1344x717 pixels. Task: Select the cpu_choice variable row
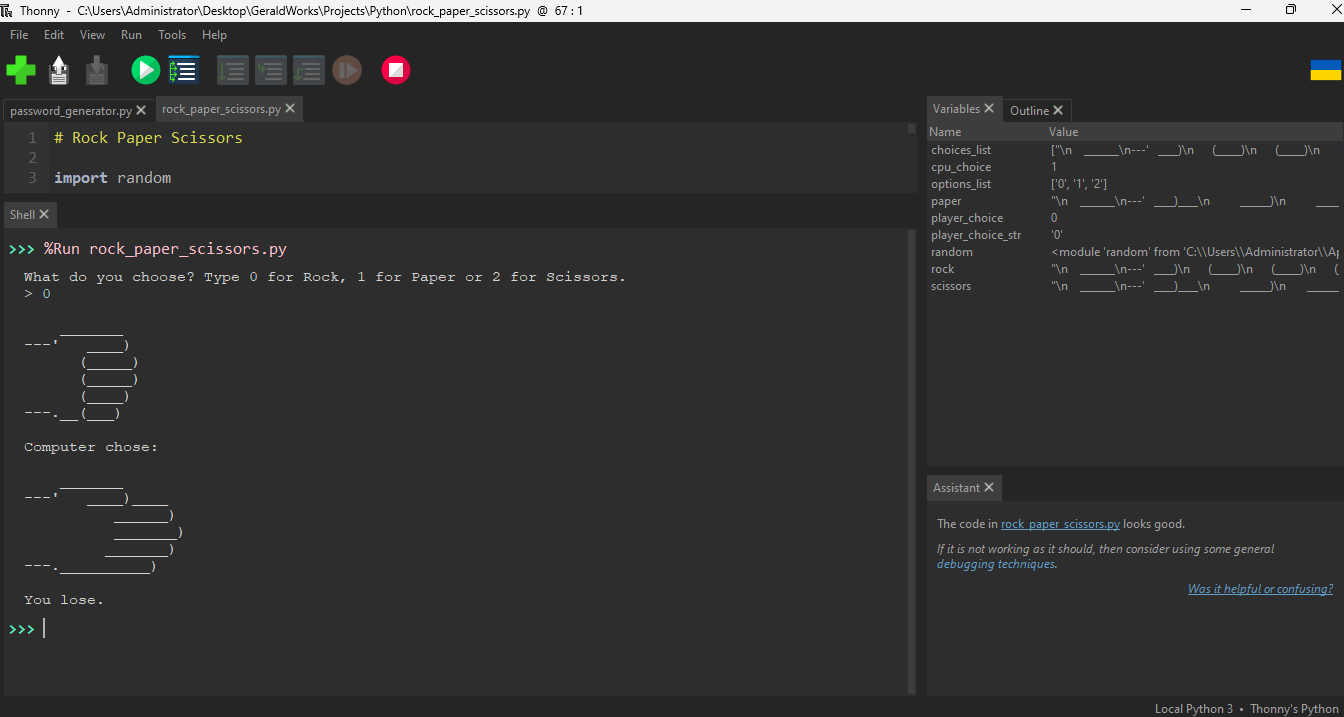961,167
